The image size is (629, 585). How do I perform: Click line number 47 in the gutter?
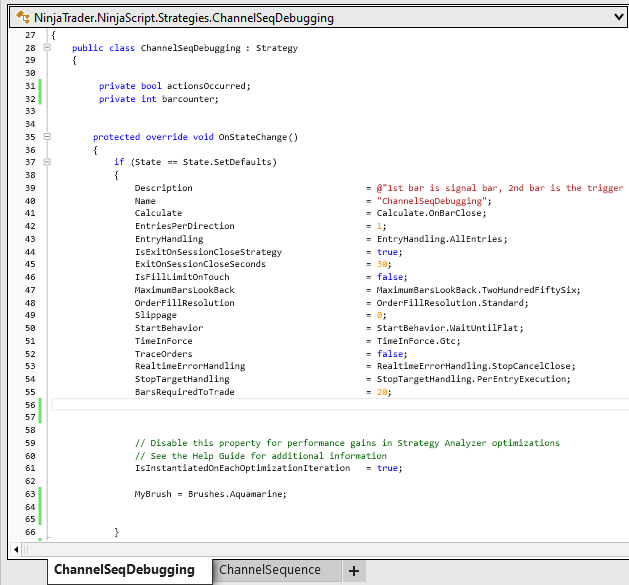point(30,290)
